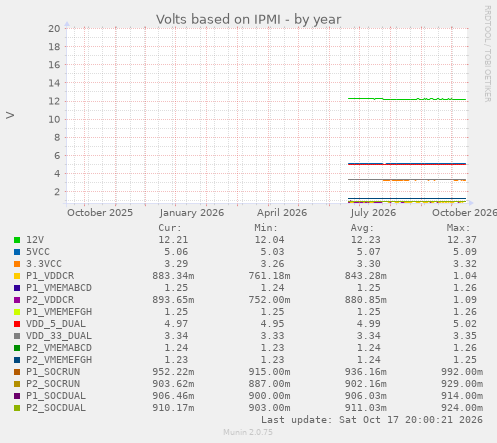Click the Munin 2.0.75 version text

tap(248, 432)
